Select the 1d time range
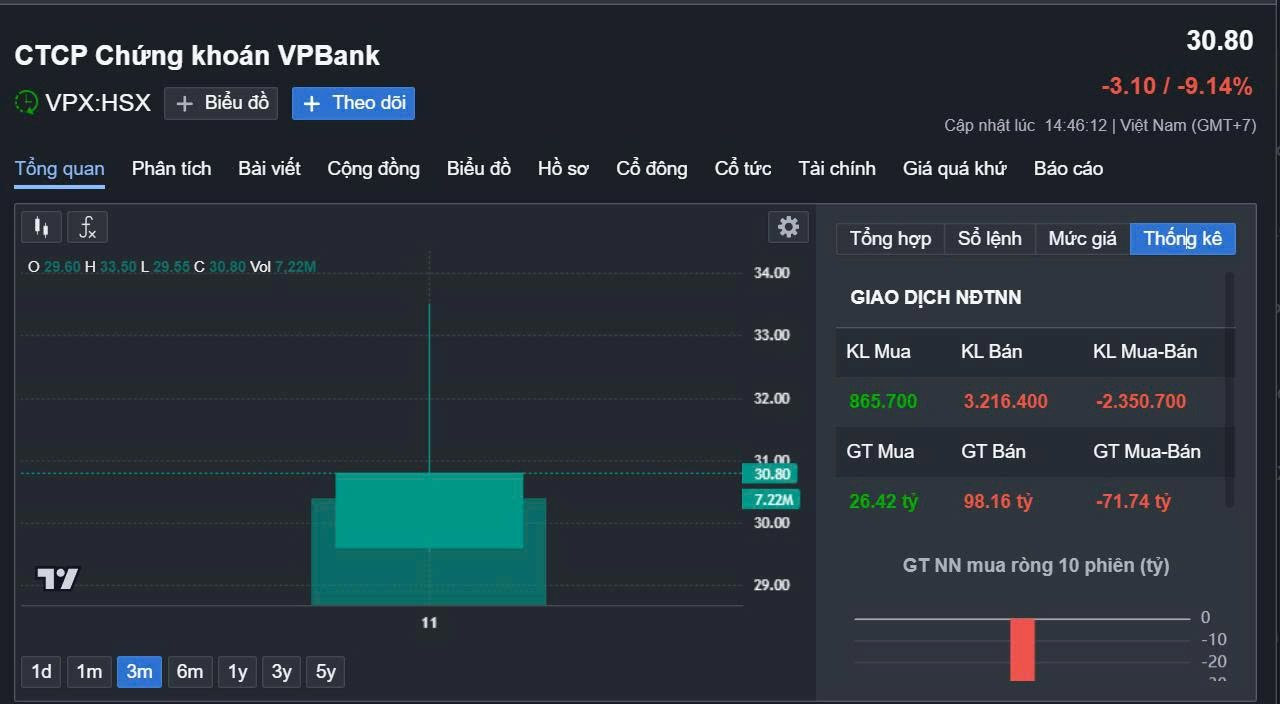This screenshot has height=704, width=1280. (41, 671)
